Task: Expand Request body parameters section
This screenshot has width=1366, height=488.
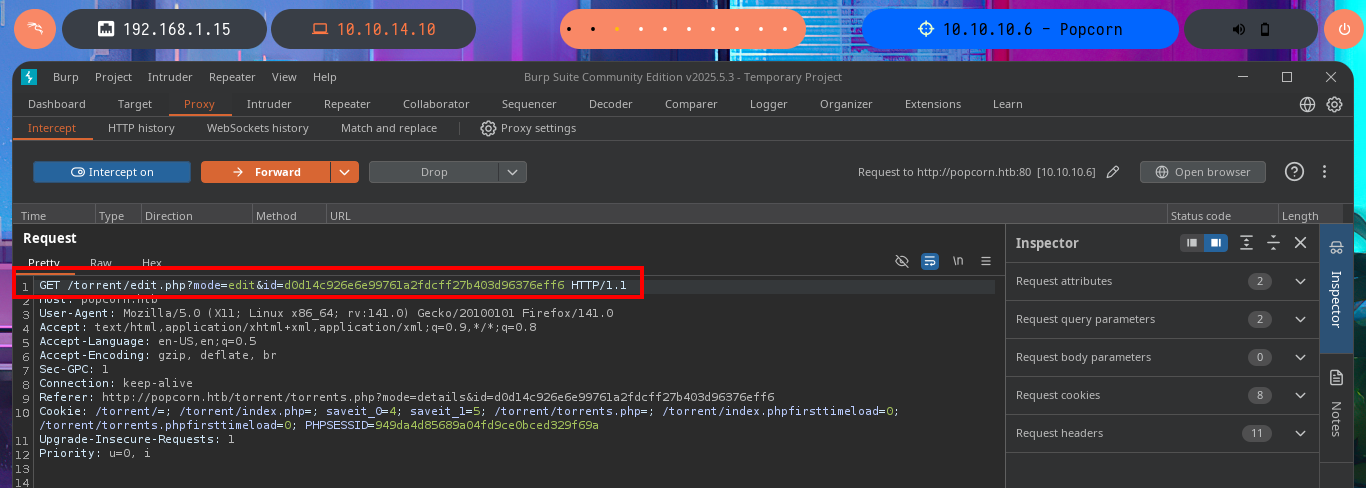Action: click(1162, 357)
